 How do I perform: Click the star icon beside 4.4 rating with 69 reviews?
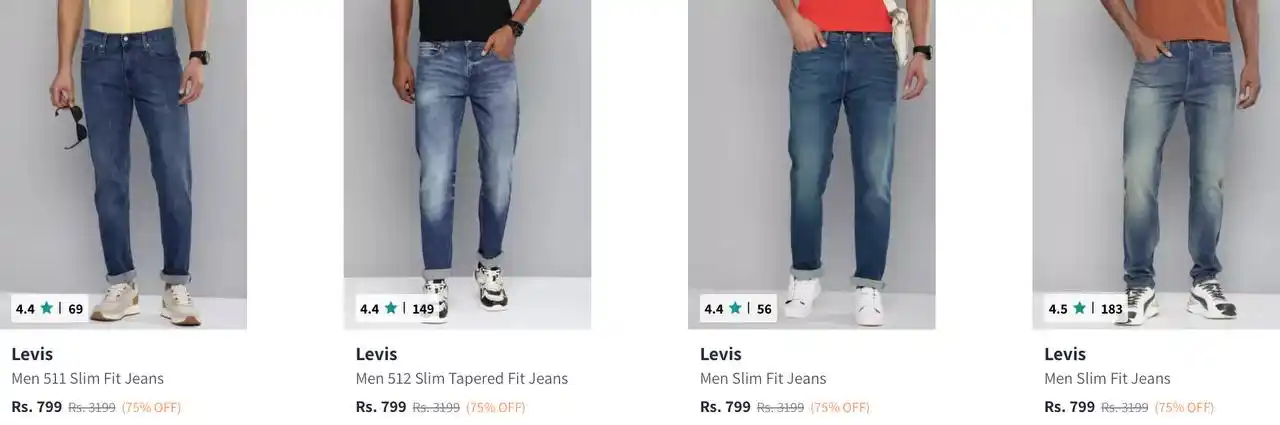coord(46,308)
